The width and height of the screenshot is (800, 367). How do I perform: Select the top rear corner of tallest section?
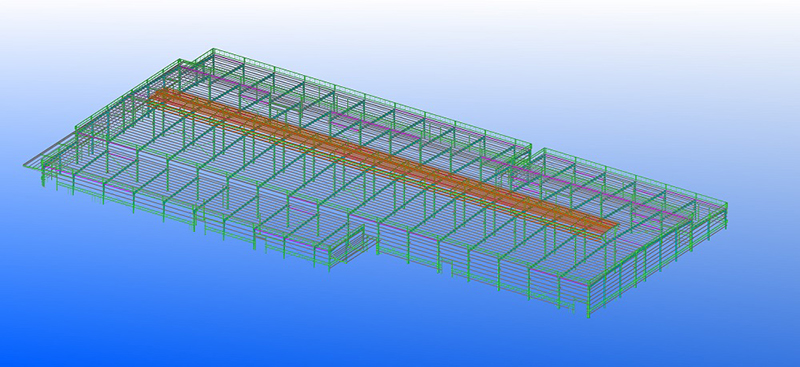pos(213,50)
